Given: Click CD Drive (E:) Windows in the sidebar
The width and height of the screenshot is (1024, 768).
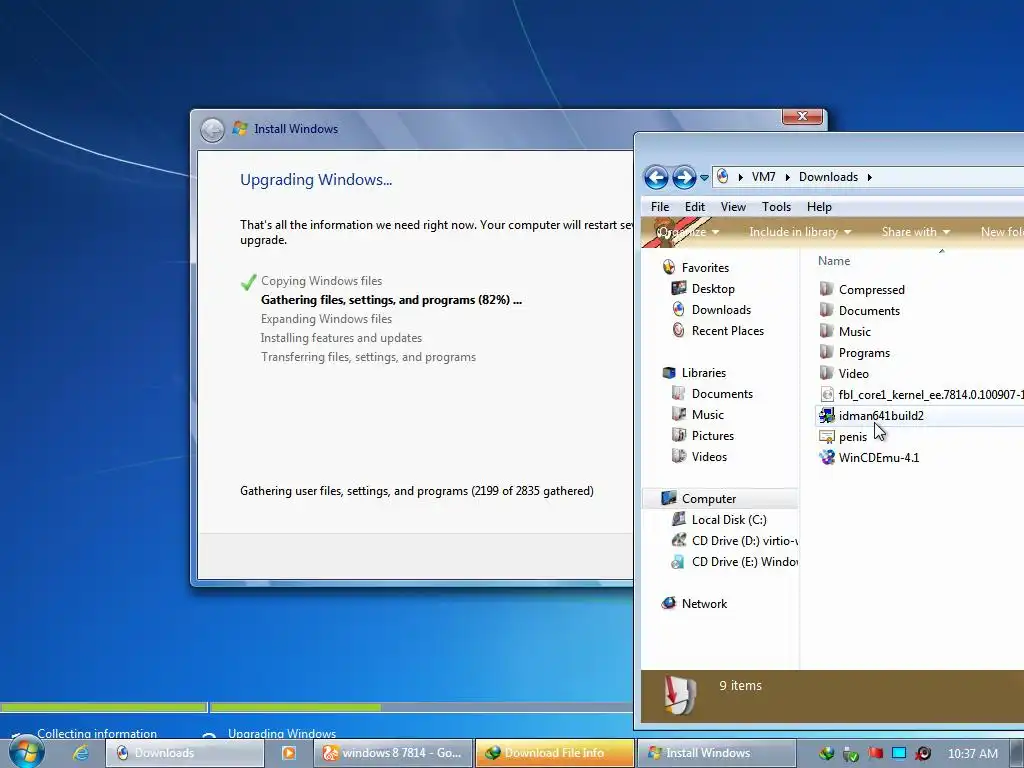Looking at the screenshot, I should point(744,562).
